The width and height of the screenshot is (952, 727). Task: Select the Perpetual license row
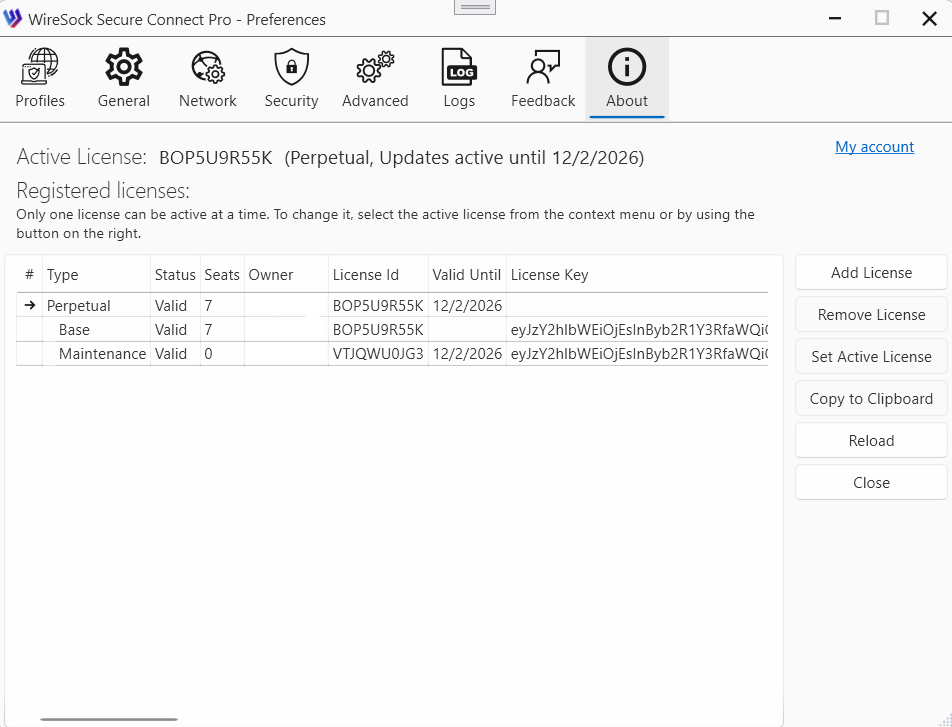click(79, 306)
